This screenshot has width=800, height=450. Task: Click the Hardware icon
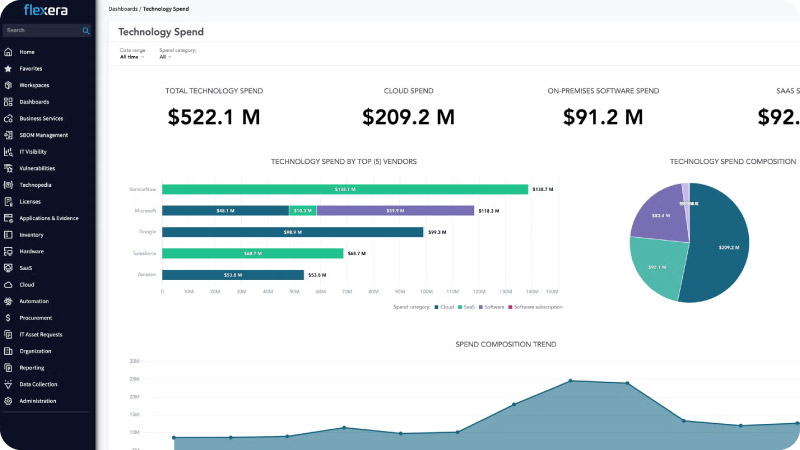click(8, 252)
